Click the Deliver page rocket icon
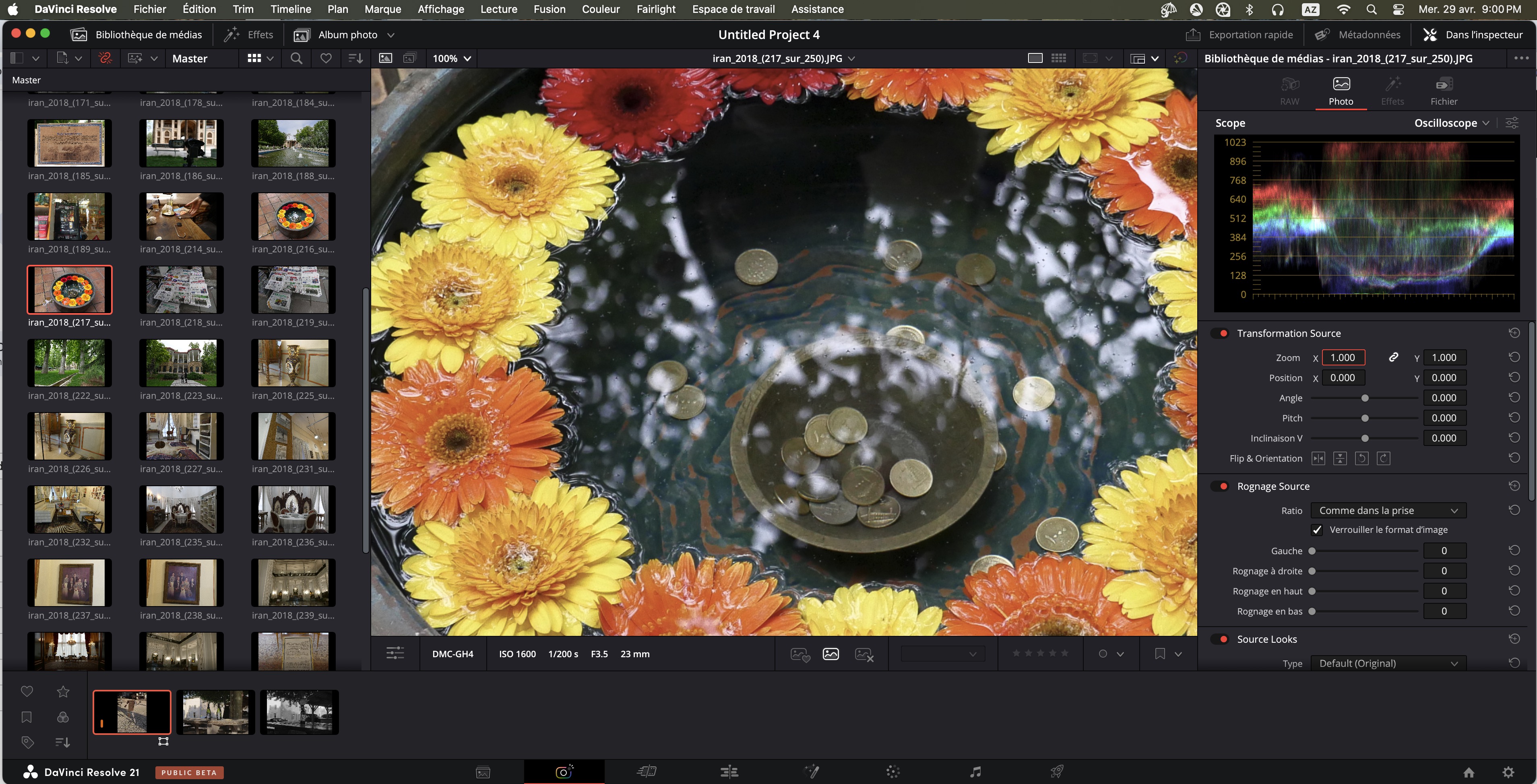This screenshot has width=1537, height=784. click(x=1057, y=772)
